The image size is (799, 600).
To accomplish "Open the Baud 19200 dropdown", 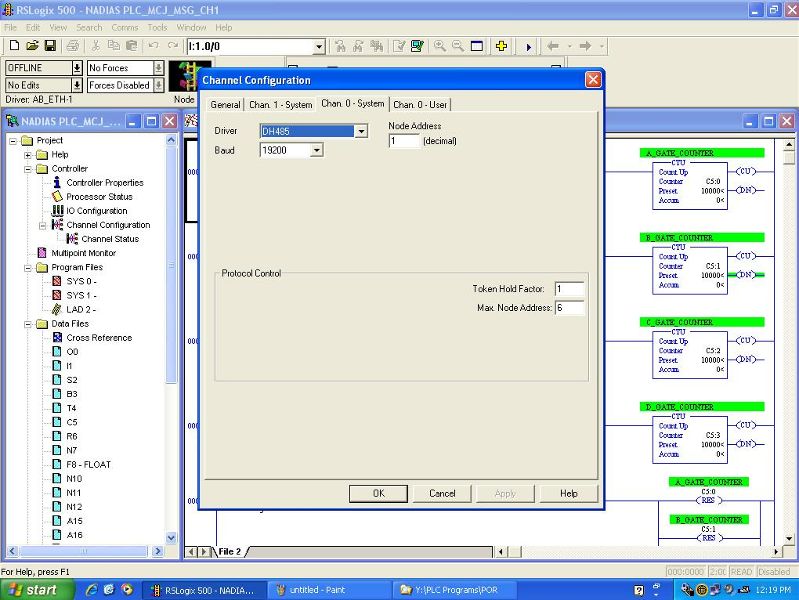I will coord(316,150).
